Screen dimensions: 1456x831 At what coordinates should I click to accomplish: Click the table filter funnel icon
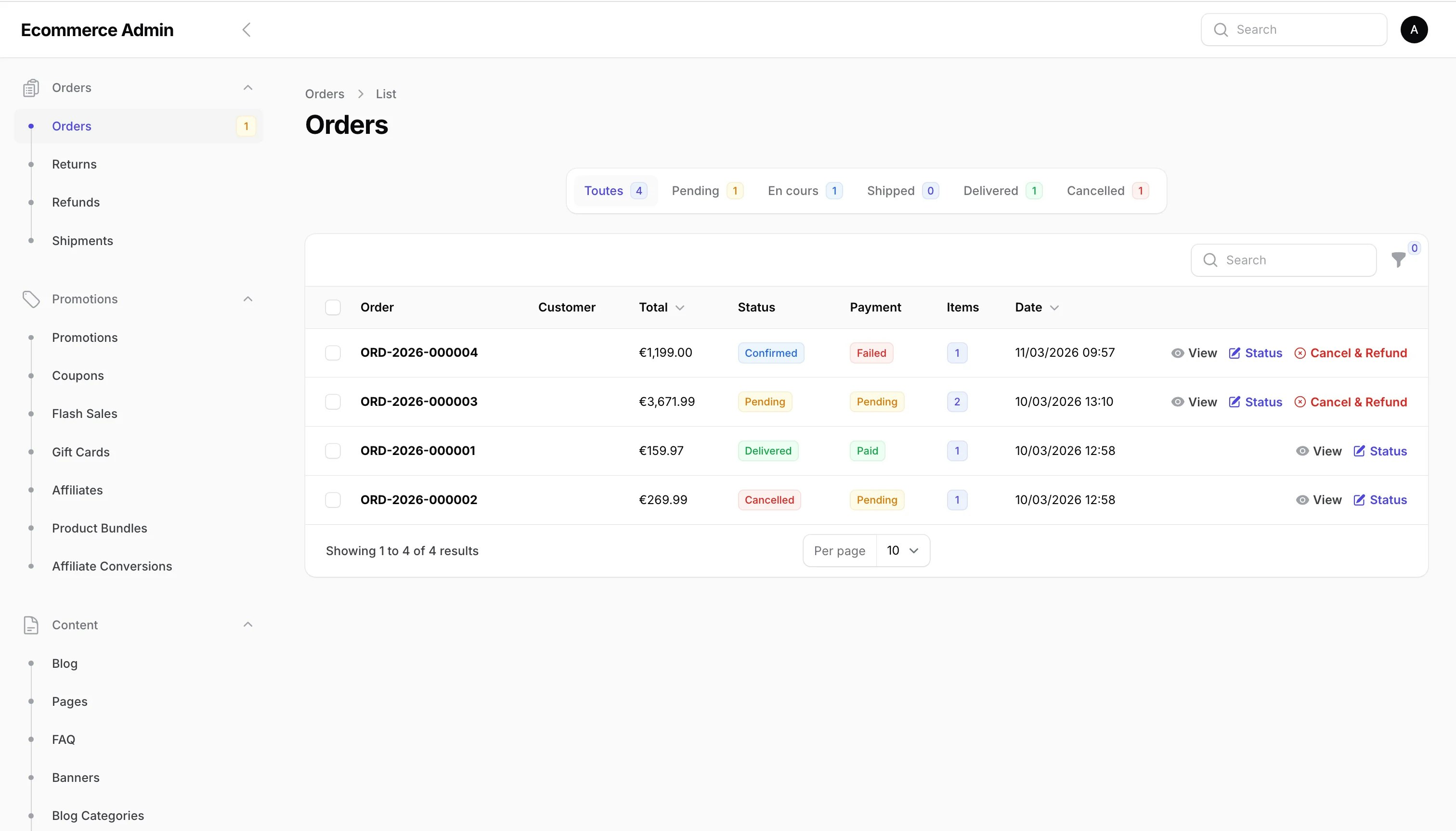point(1398,260)
